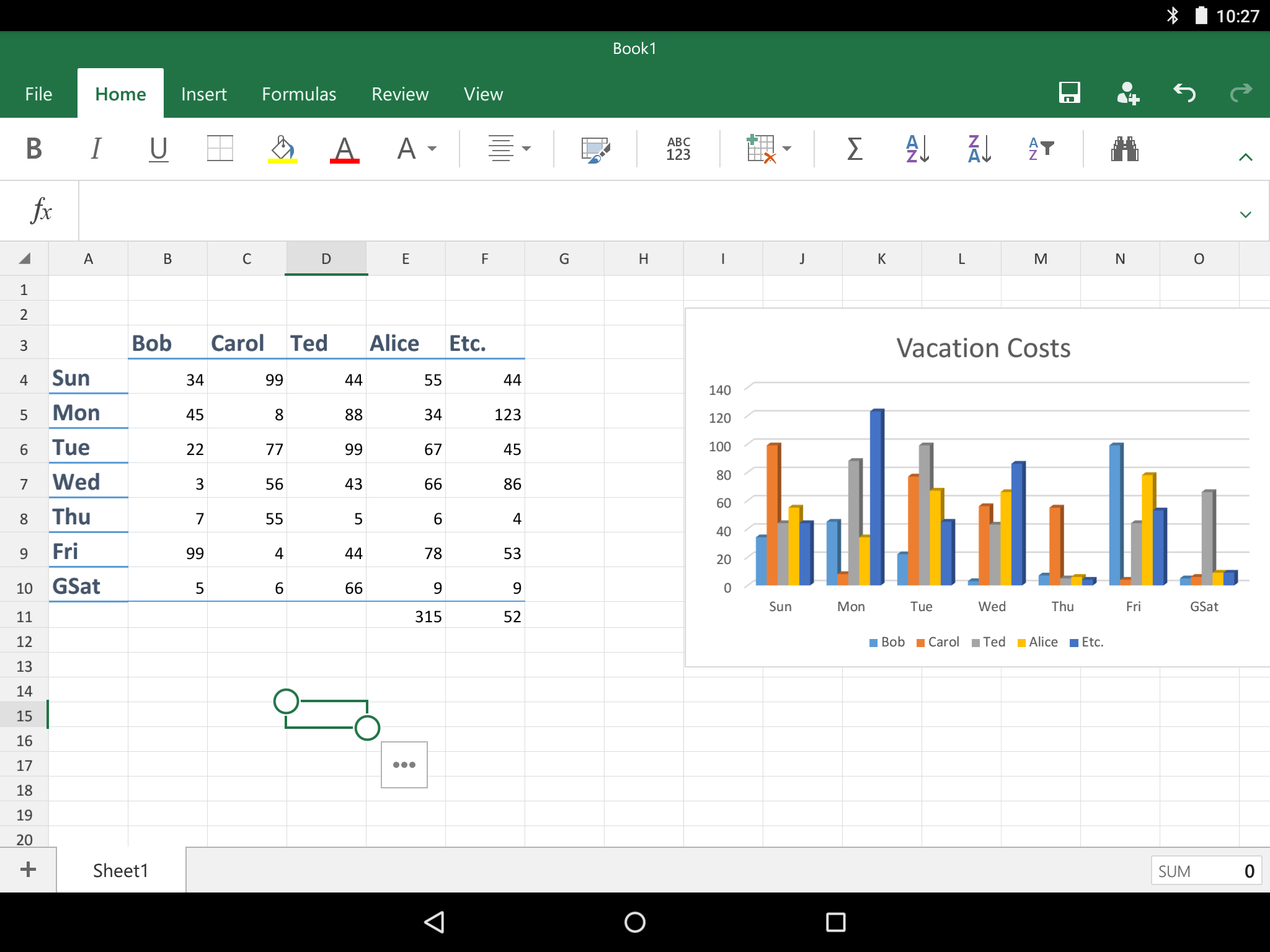Viewport: 1270px width, 952px height.
Task: Toggle Underline formatting
Action: click(158, 149)
